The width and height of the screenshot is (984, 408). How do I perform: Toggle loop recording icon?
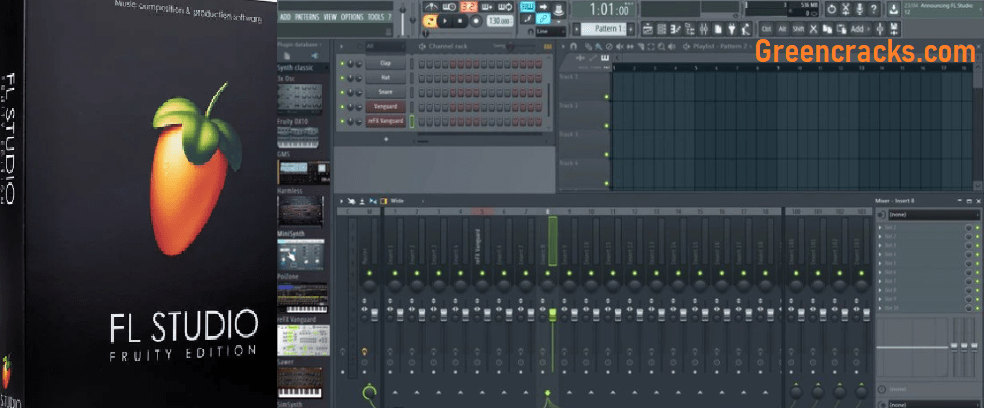[505, 7]
